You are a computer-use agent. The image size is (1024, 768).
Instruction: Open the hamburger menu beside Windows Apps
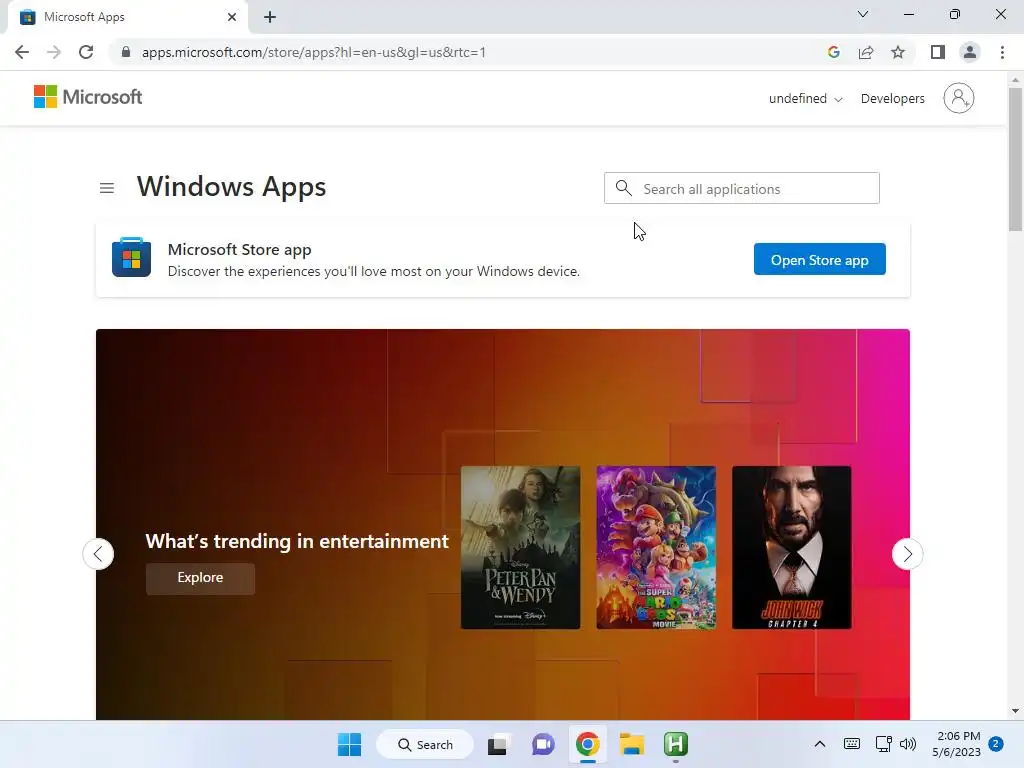tap(106, 188)
